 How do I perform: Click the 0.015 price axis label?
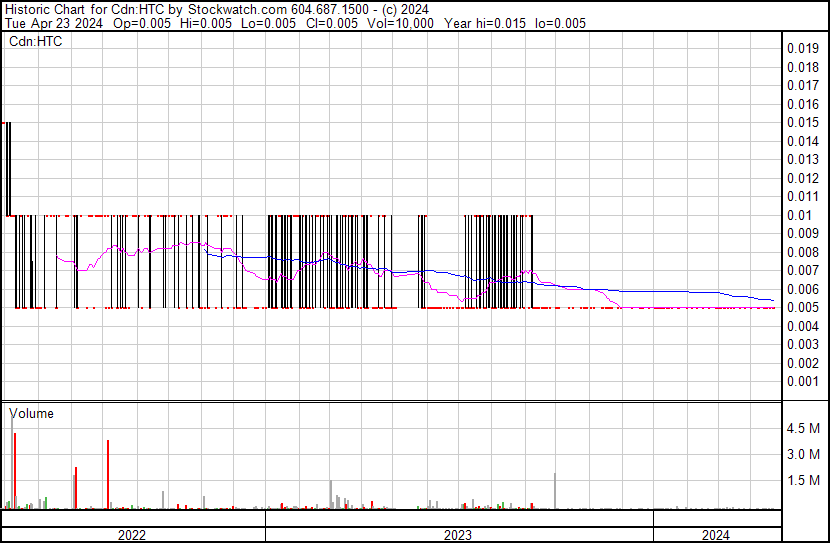coord(802,122)
